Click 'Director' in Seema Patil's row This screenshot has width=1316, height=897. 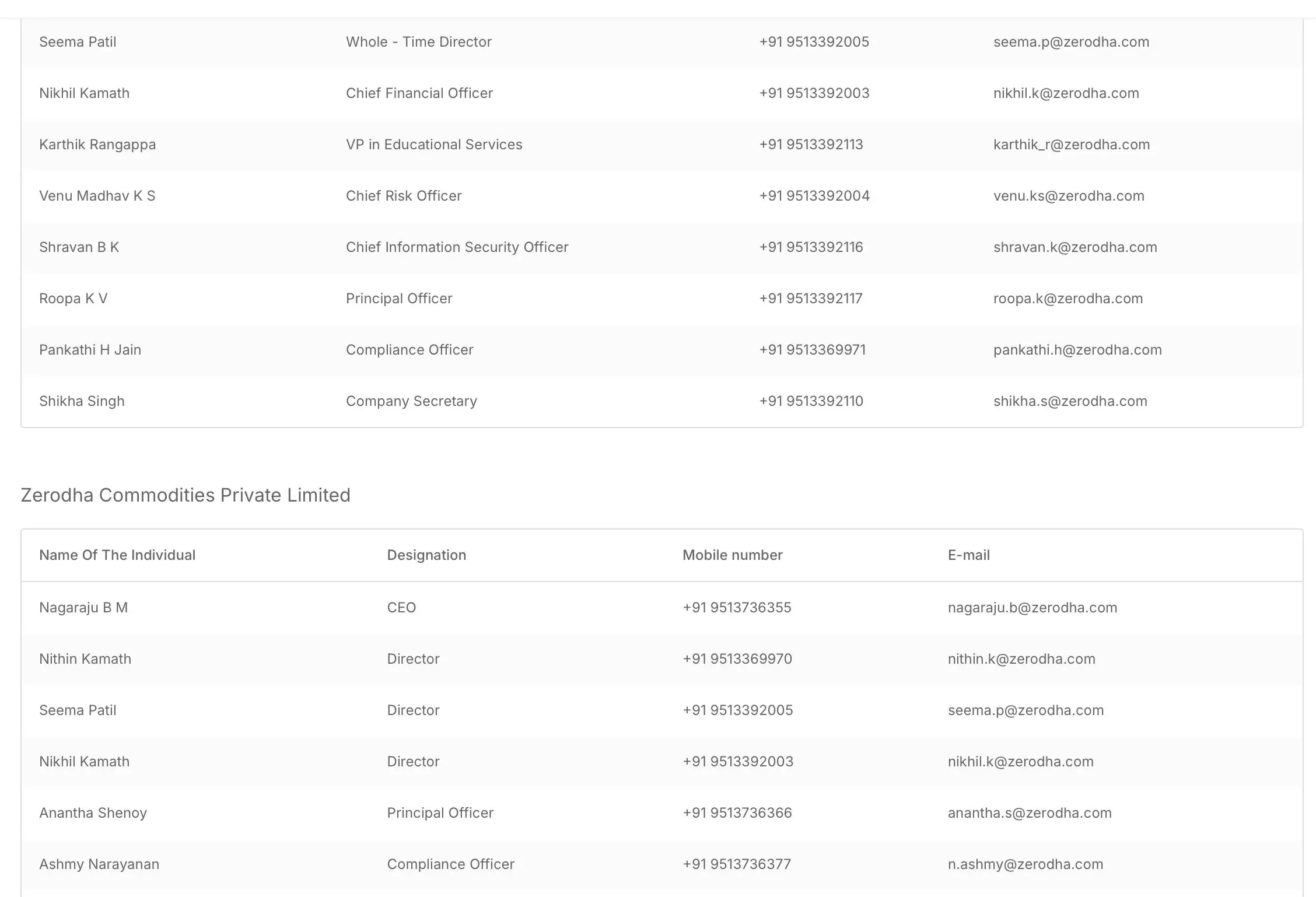[x=413, y=710]
